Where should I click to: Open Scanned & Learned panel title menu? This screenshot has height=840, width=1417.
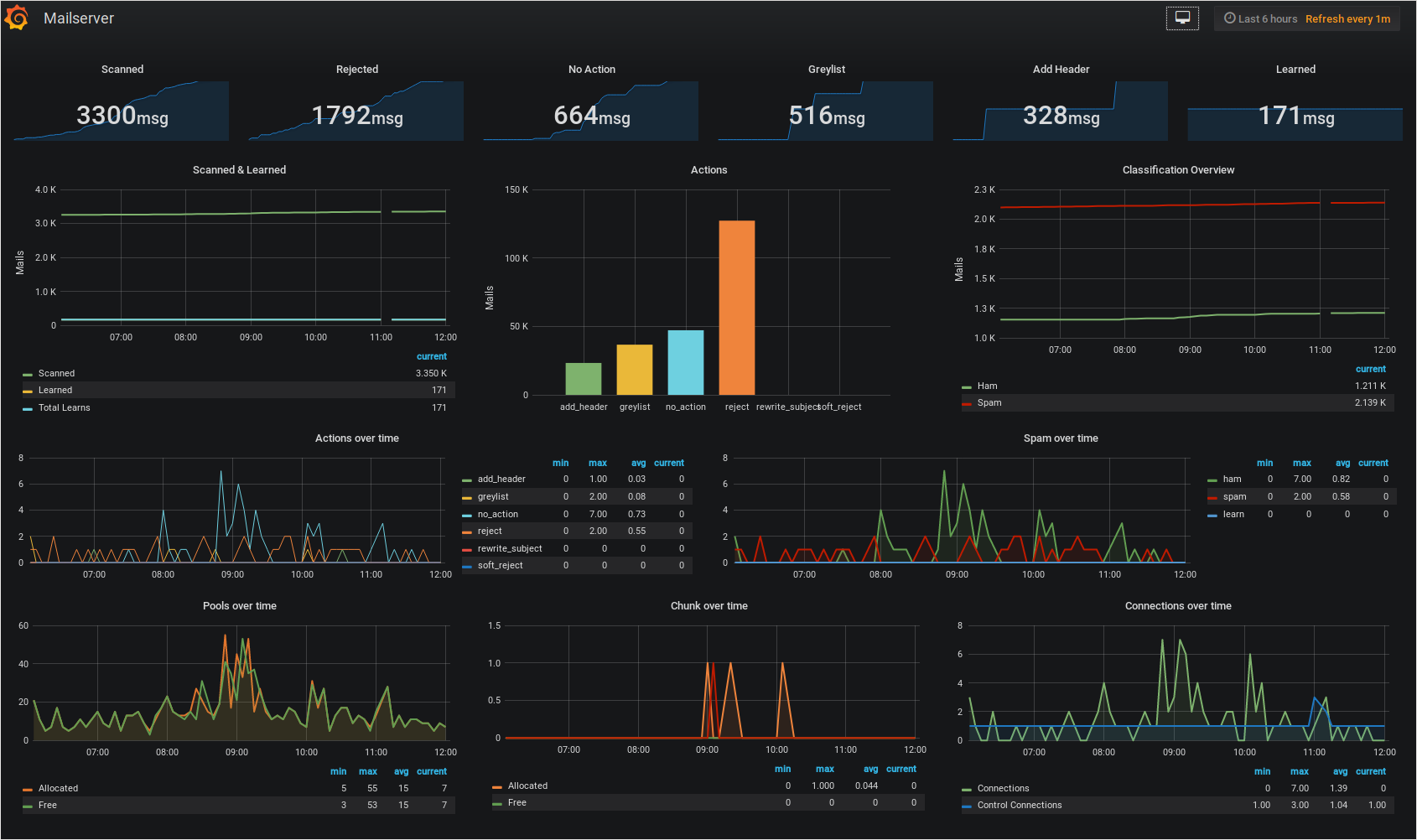point(240,170)
